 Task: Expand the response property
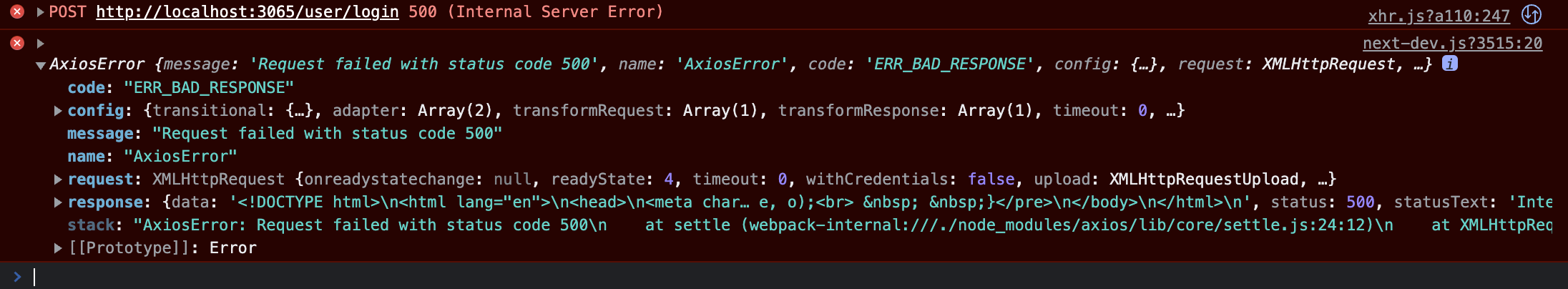(58, 202)
